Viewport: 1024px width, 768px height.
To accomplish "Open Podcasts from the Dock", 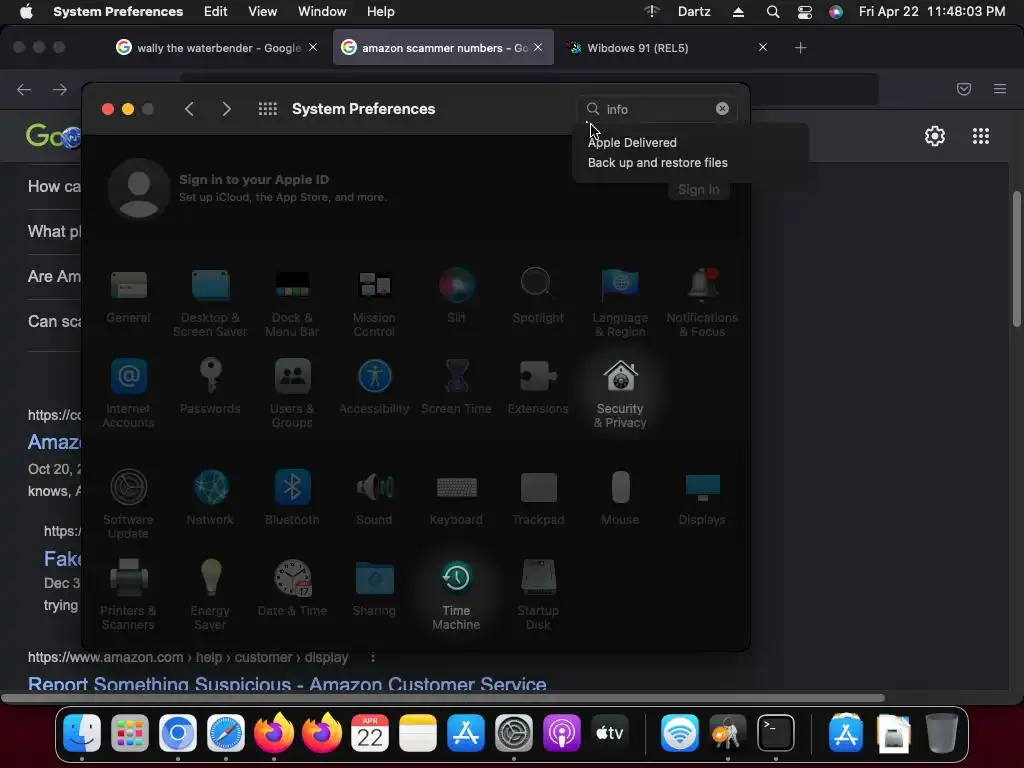I will point(561,733).
